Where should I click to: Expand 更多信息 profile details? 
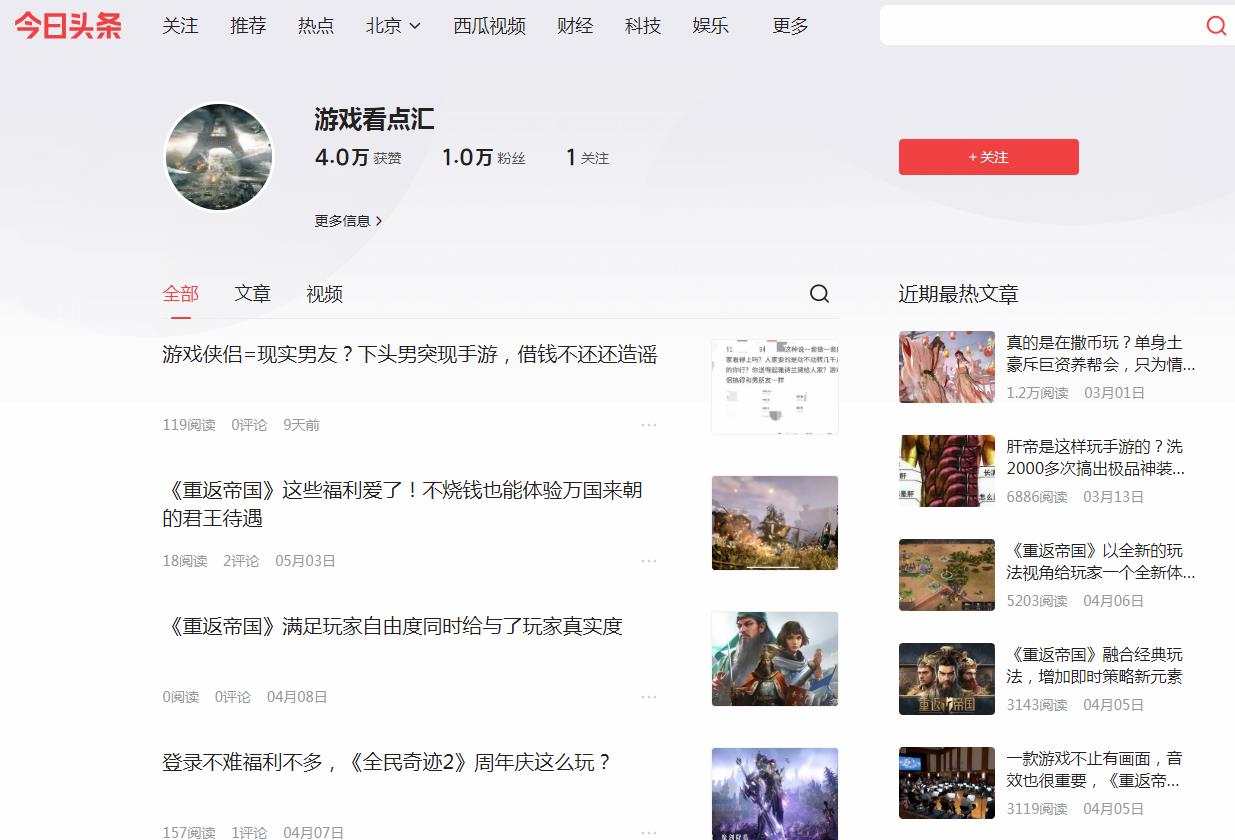tap(349, 221)
